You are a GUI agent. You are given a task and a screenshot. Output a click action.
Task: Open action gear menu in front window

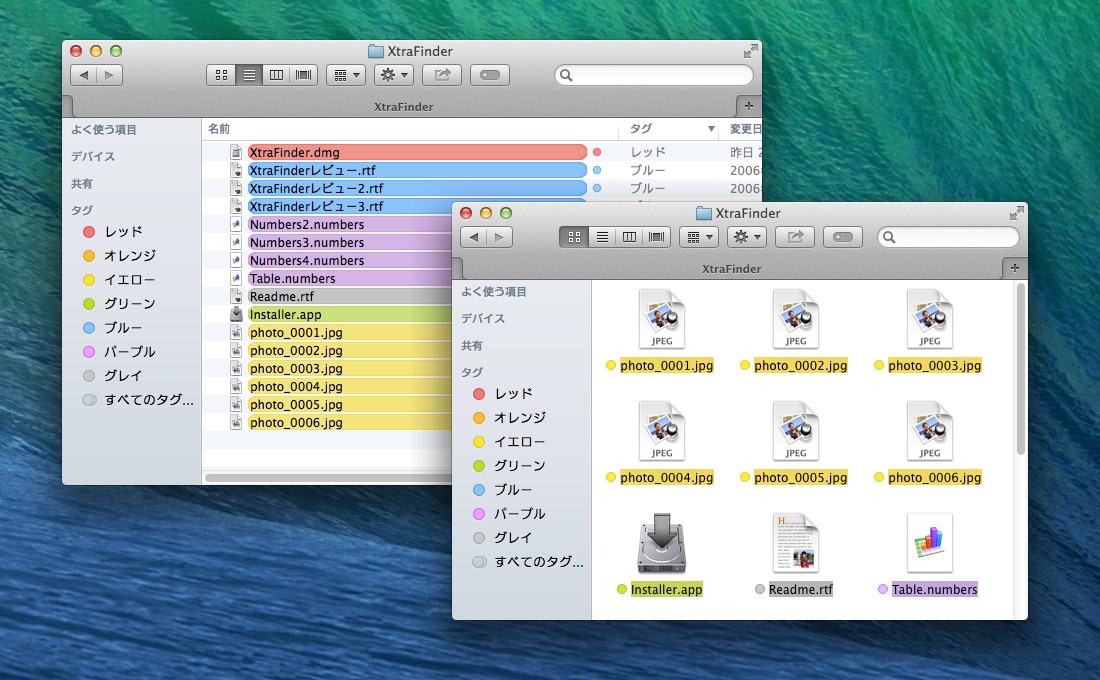tap(746, 237)
